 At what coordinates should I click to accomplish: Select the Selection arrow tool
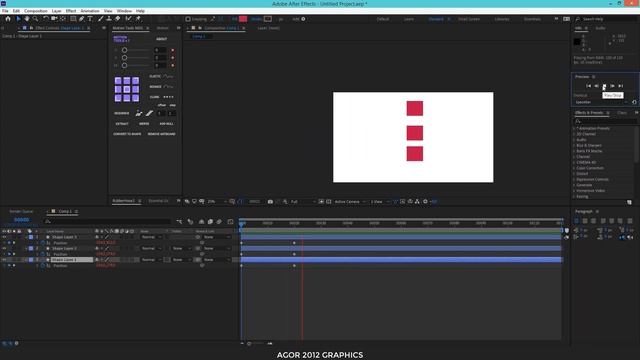point(18,19)
